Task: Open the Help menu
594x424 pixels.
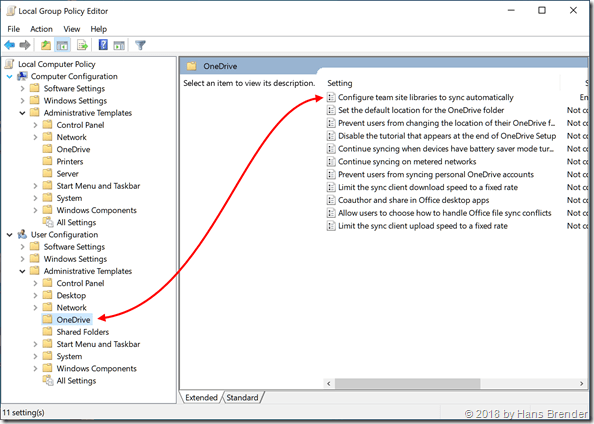Action: [x=98, y=29]
